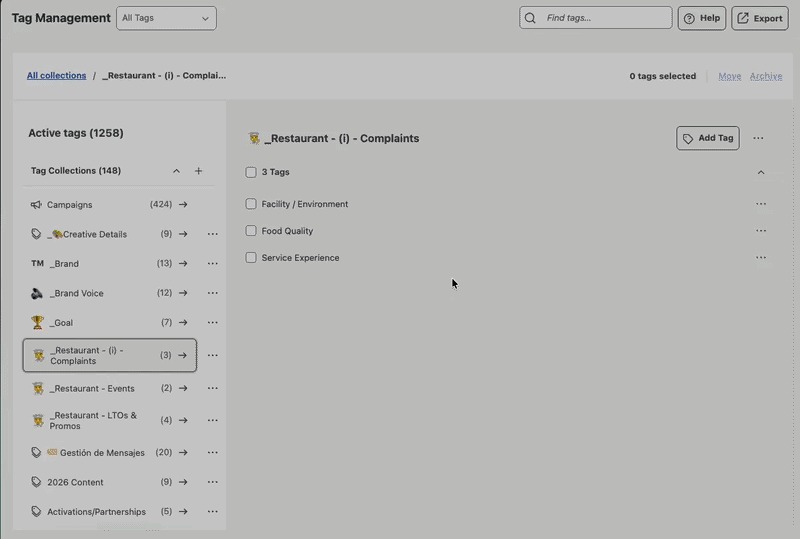800x539 pixels.
Task: Open more options for Service Experience tag
Action: [761, 258]
